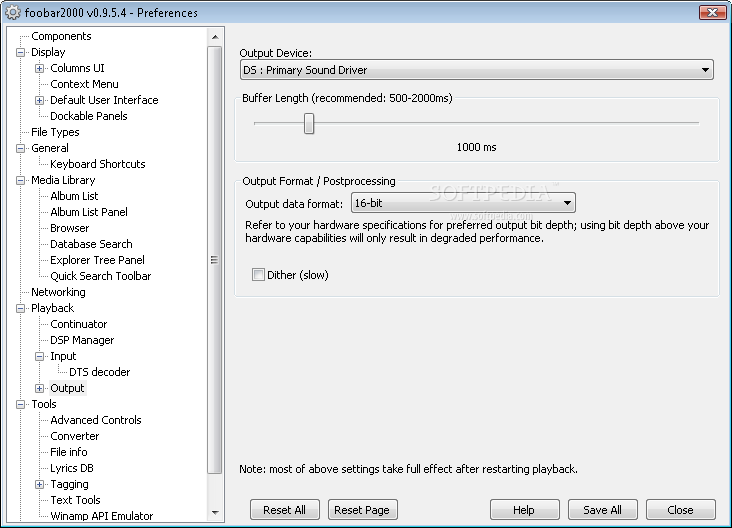Select Advanced Controls tree item
Image resolution: width=732 pixels, height=528 pixels.
click(x=96, y=420)
